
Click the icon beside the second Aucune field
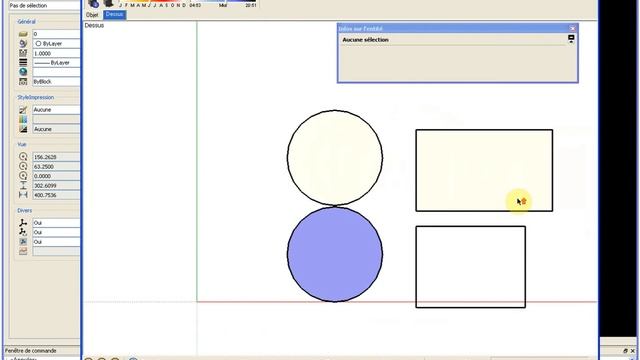[23, 129]
